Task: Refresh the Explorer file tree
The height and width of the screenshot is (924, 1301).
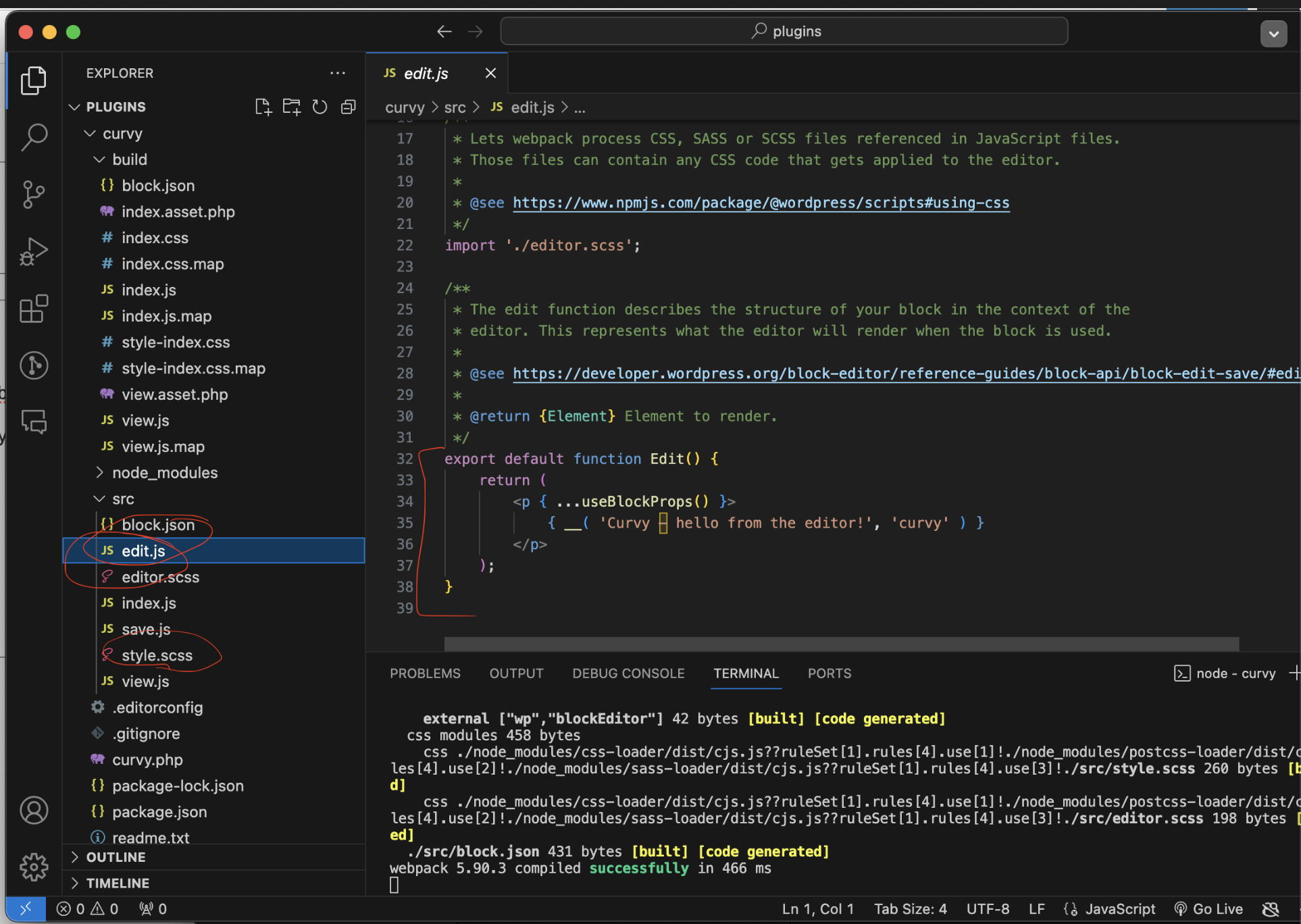Action: pos(320,107)
